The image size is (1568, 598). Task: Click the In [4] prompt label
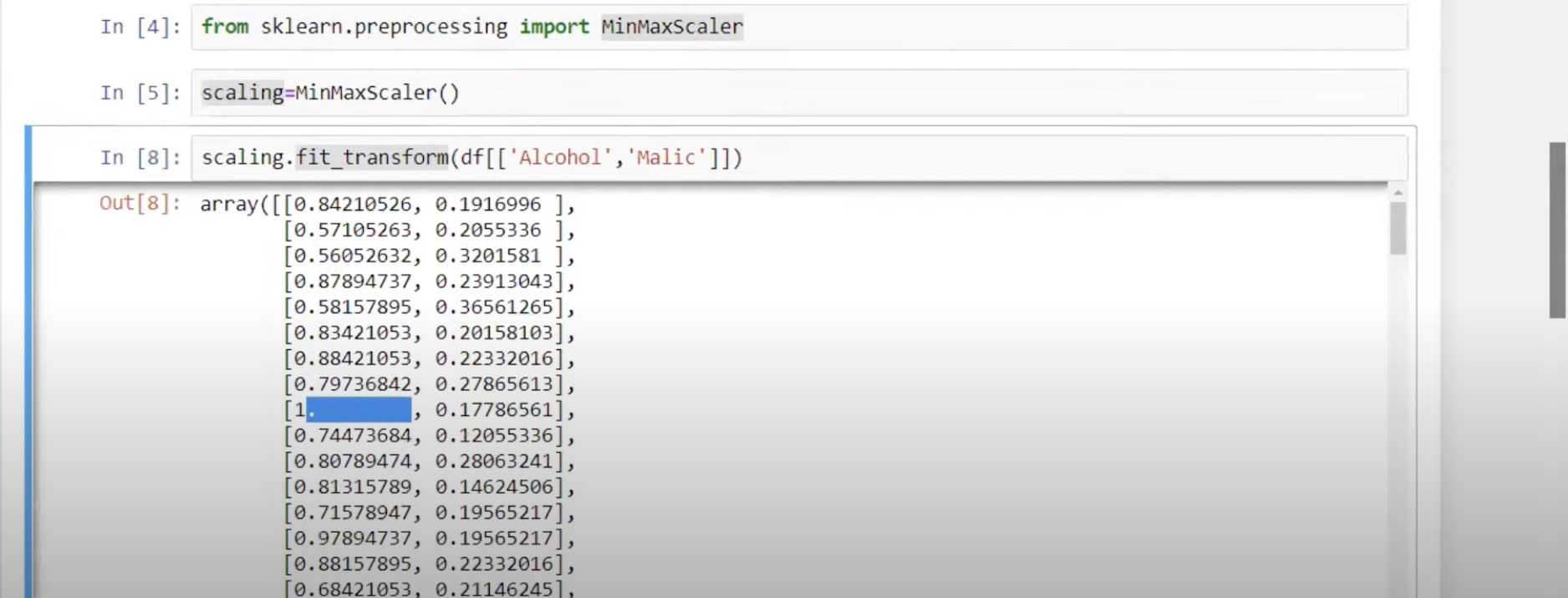[x=140, y=28]
